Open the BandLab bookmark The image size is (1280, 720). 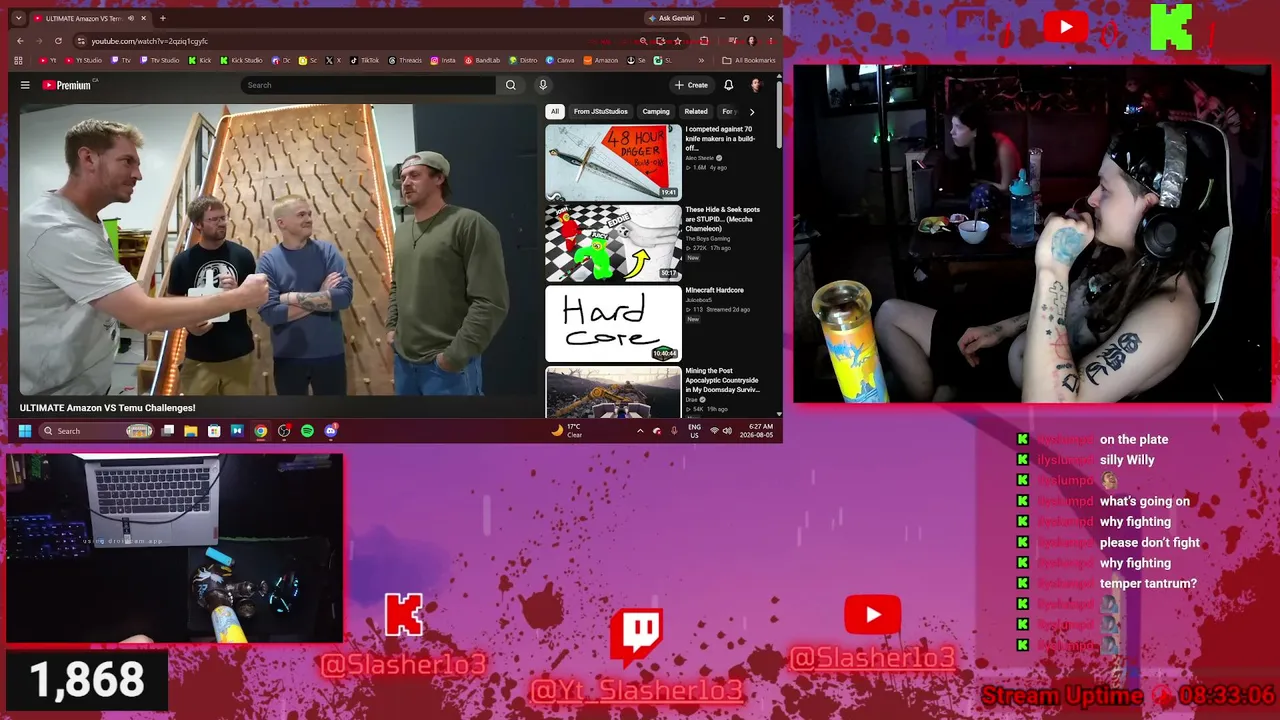click(x=483, y=60)
